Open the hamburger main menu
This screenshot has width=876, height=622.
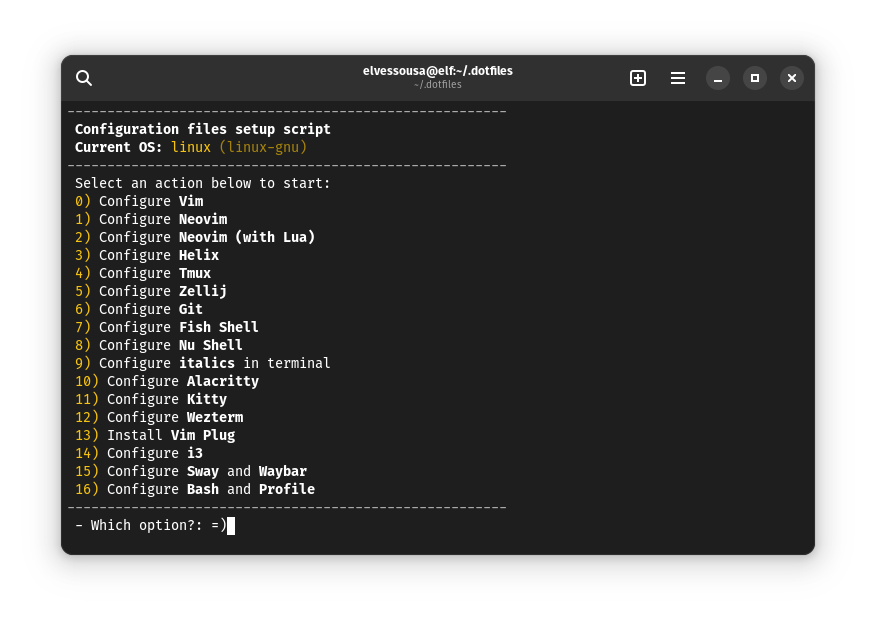[x=678, y=78]
